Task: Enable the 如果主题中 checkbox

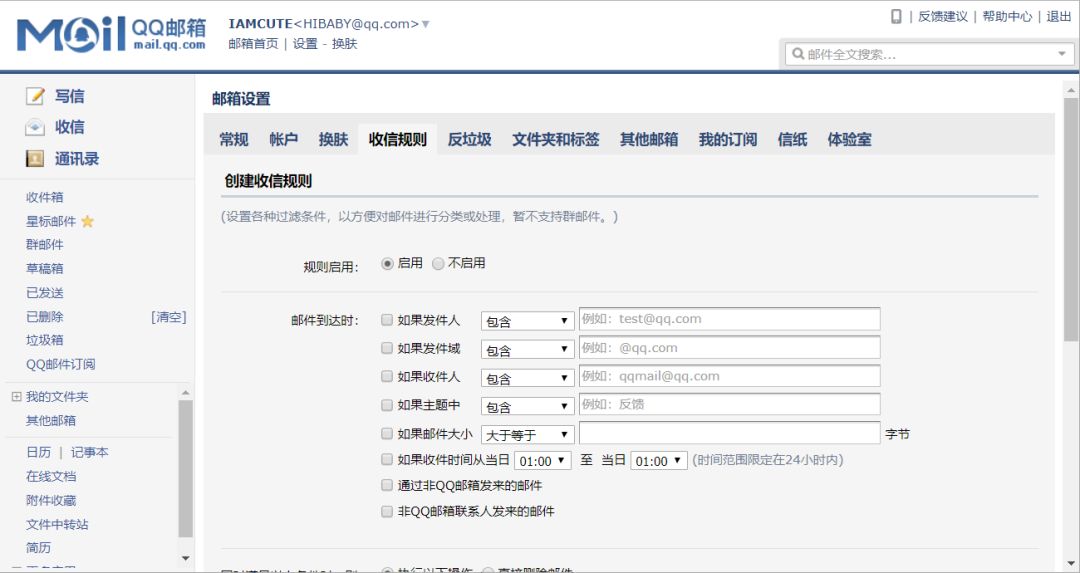Action: 387,405
